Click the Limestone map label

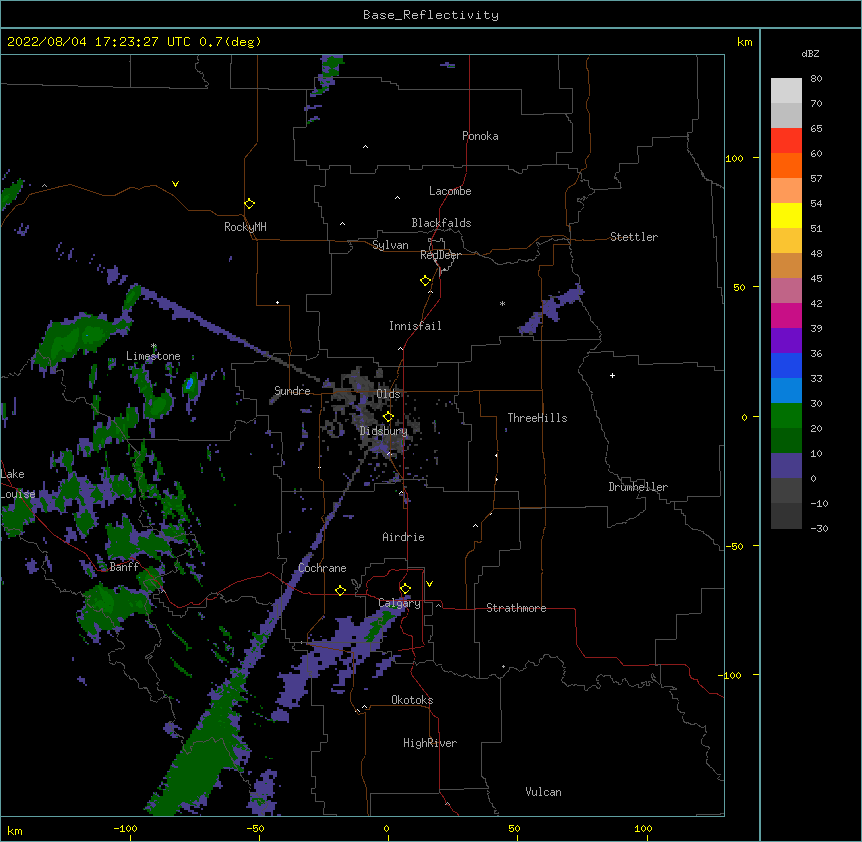[153, 356]
